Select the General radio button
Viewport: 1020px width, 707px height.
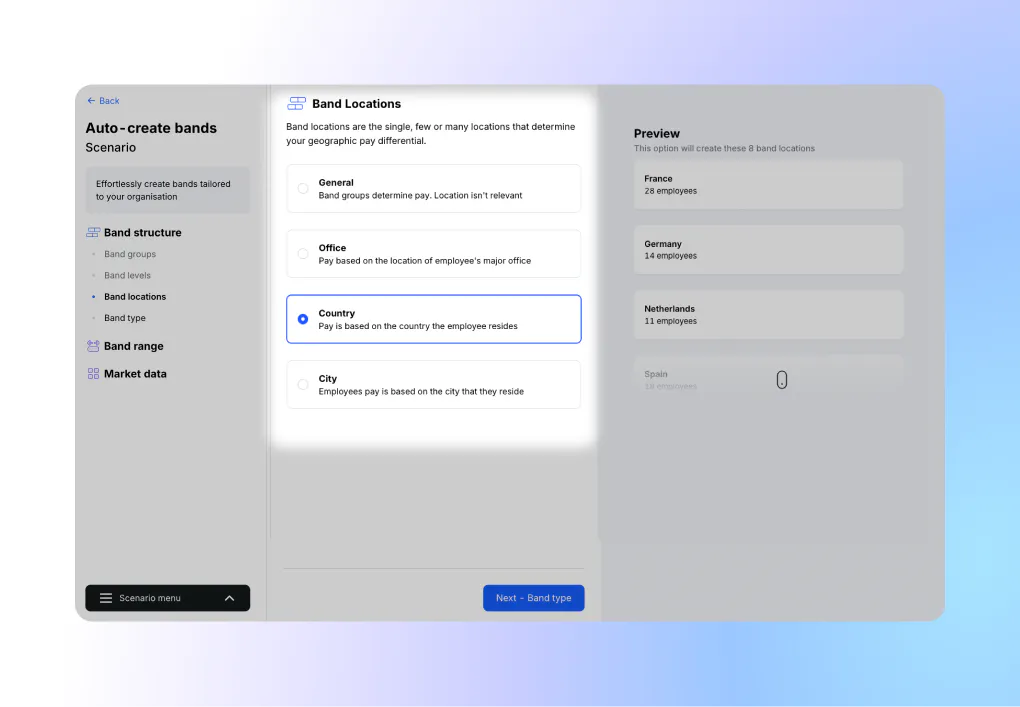tap(303, 189)
